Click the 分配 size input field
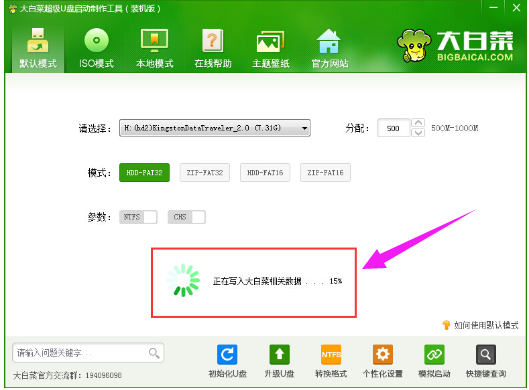The image size is (529, 390). click(393, 128)
